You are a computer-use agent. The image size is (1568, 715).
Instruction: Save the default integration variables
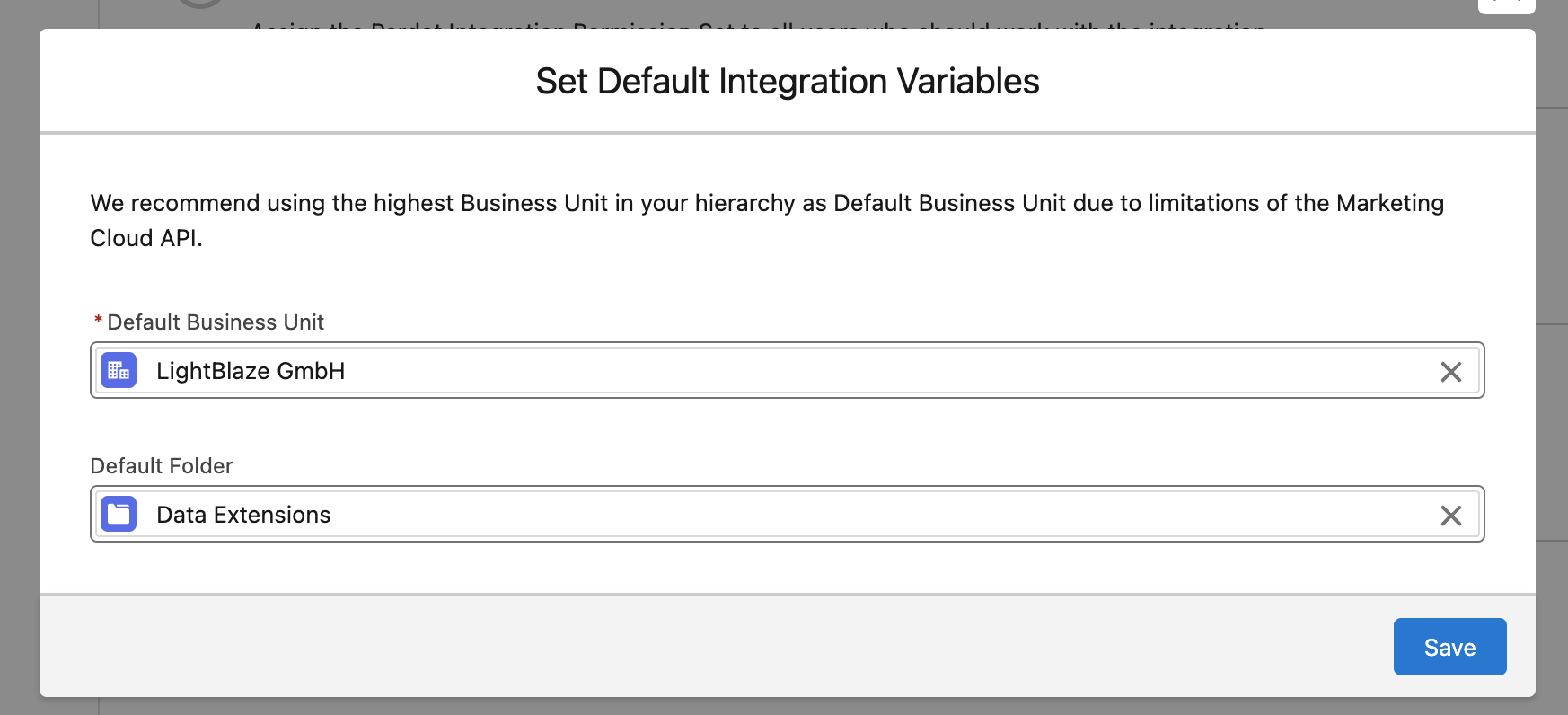click(x=1449, y=647)
